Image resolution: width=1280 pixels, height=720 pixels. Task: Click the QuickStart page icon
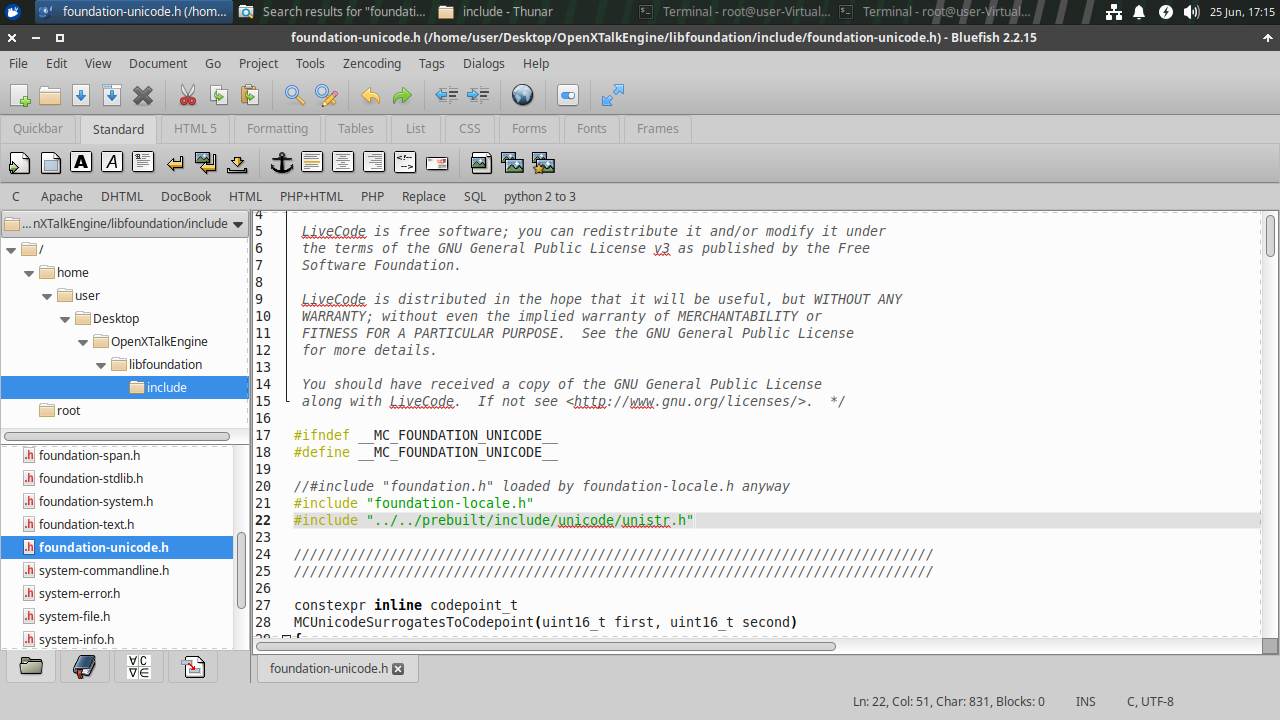pyautogui.click(x=20, y=162)
